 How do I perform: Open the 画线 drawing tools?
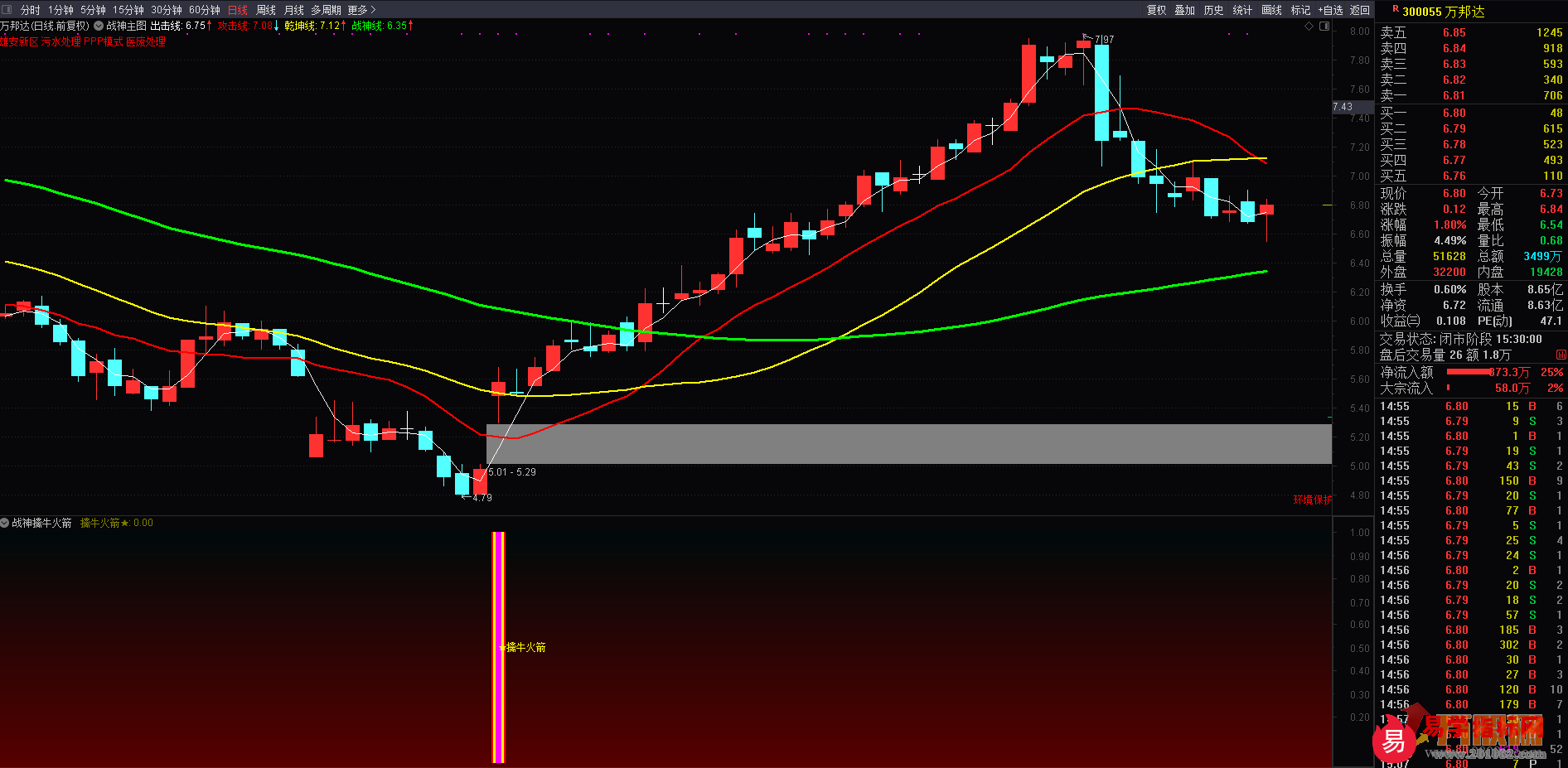point(1271,10)
